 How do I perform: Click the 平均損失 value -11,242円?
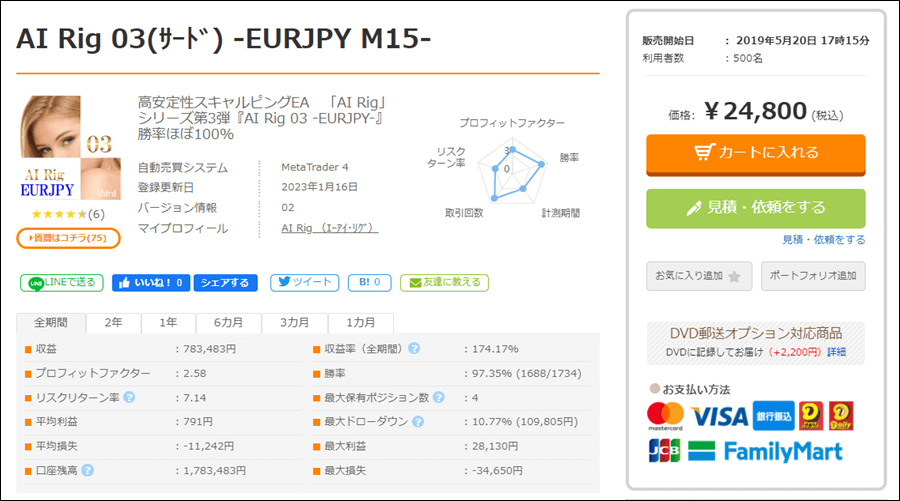[208, 446]
